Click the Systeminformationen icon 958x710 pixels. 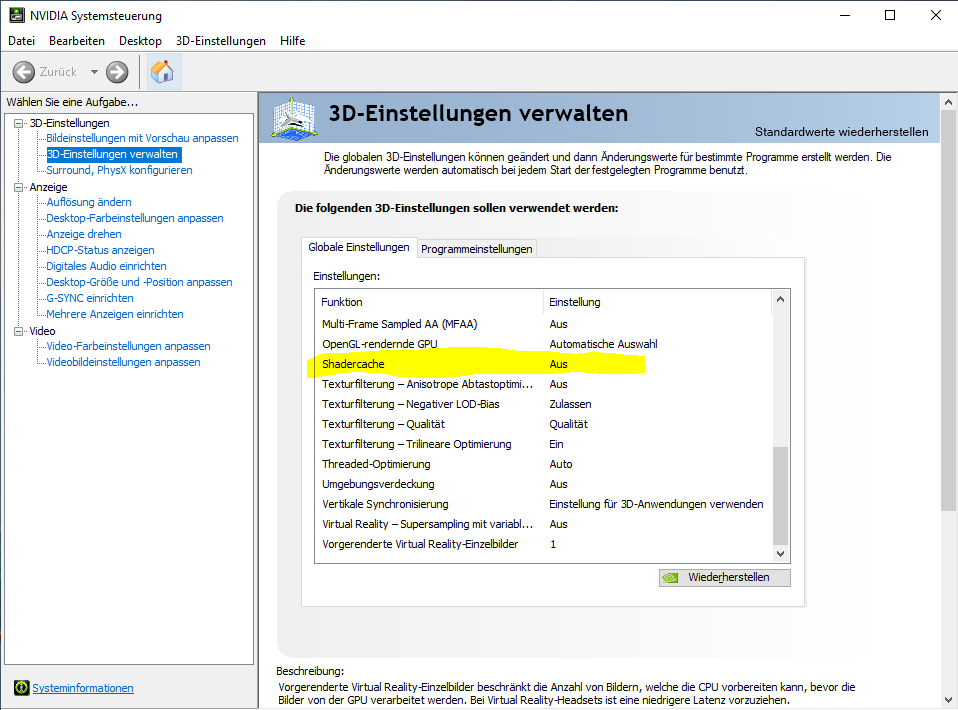click(x=21, y=688)
